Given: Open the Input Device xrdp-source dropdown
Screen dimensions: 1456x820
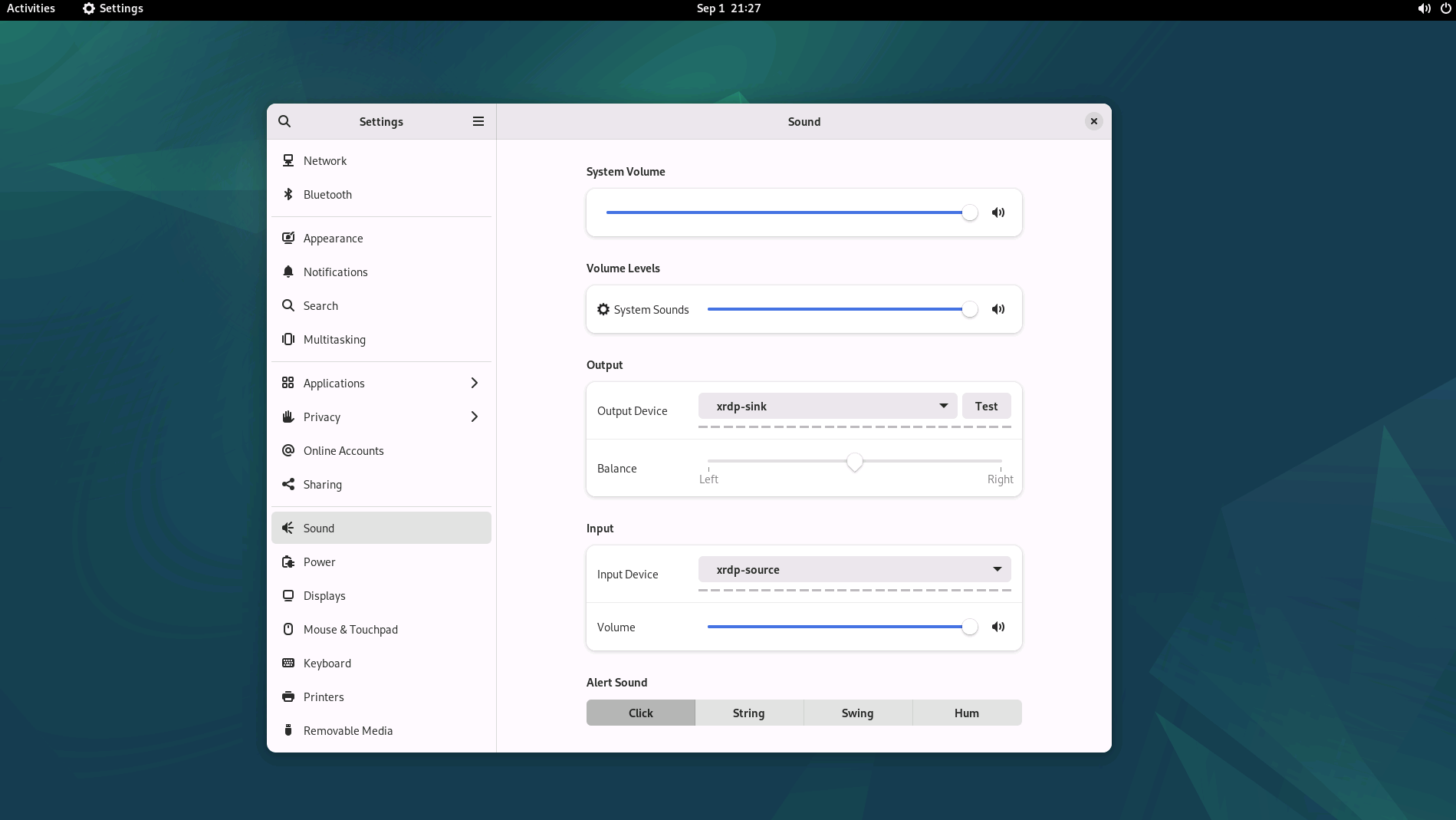Looking at the screenshot, I should point(854,569).
